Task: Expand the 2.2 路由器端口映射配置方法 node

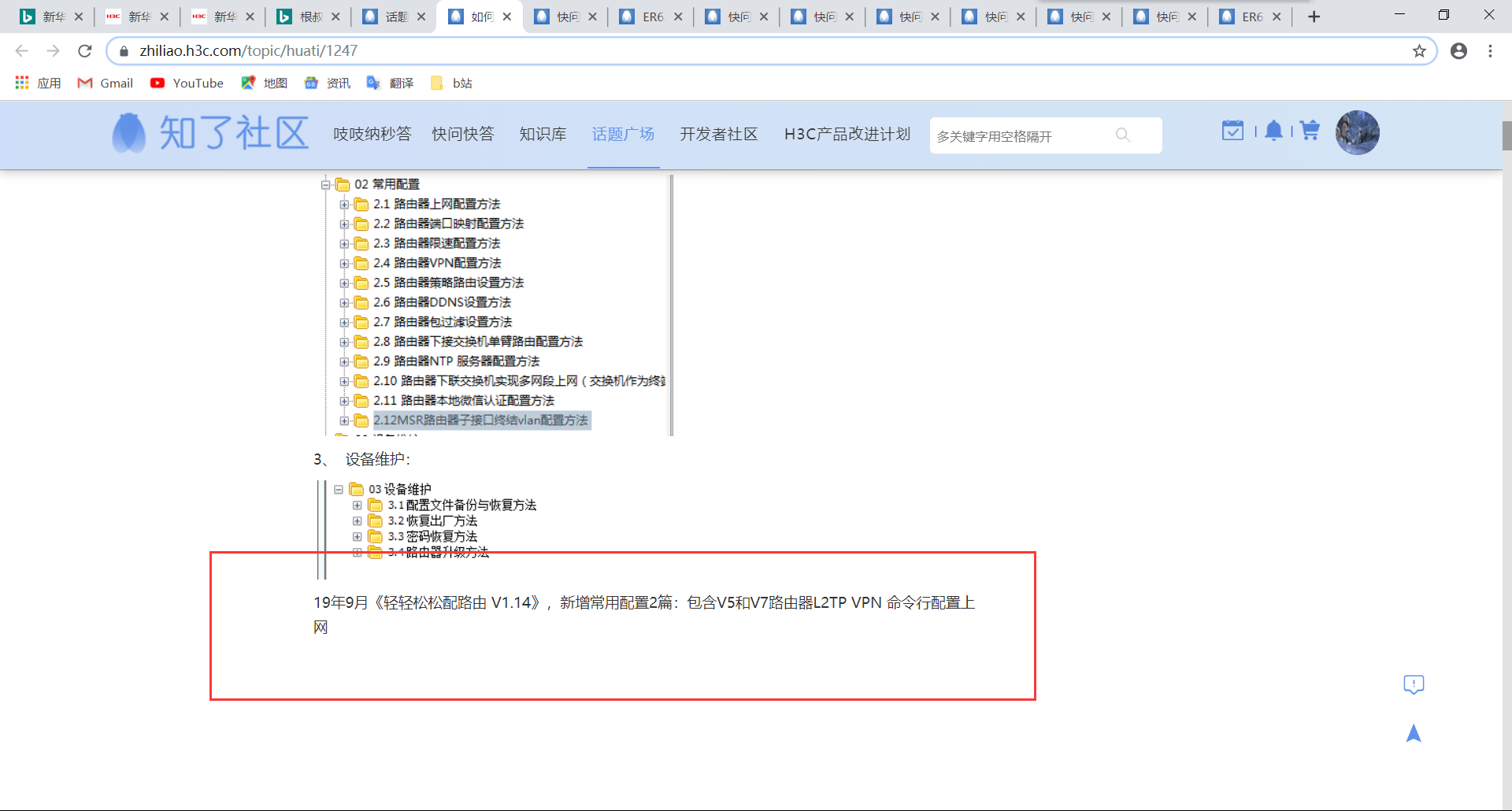Action: [x=344, y=224]
